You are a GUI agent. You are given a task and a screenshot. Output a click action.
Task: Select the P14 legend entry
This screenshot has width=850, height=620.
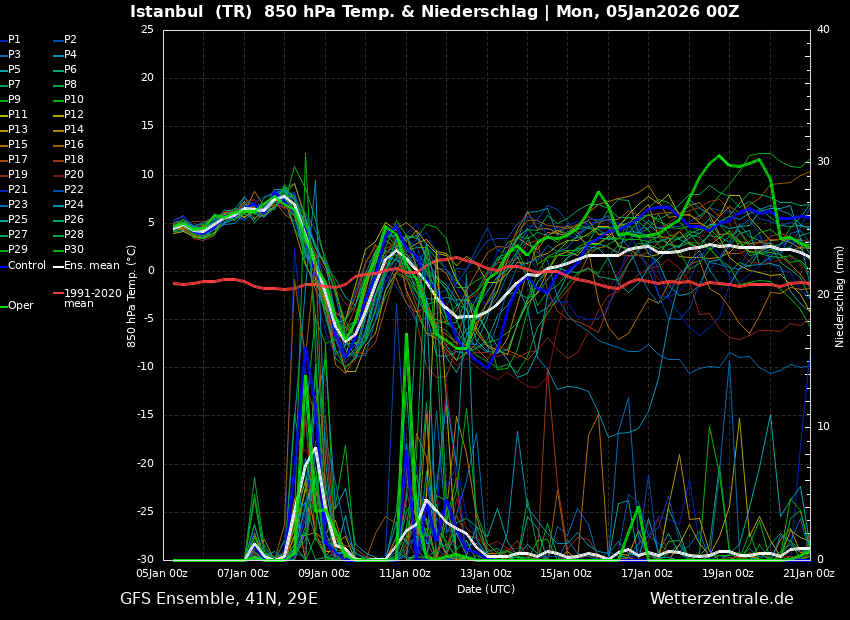click(74, 130)
